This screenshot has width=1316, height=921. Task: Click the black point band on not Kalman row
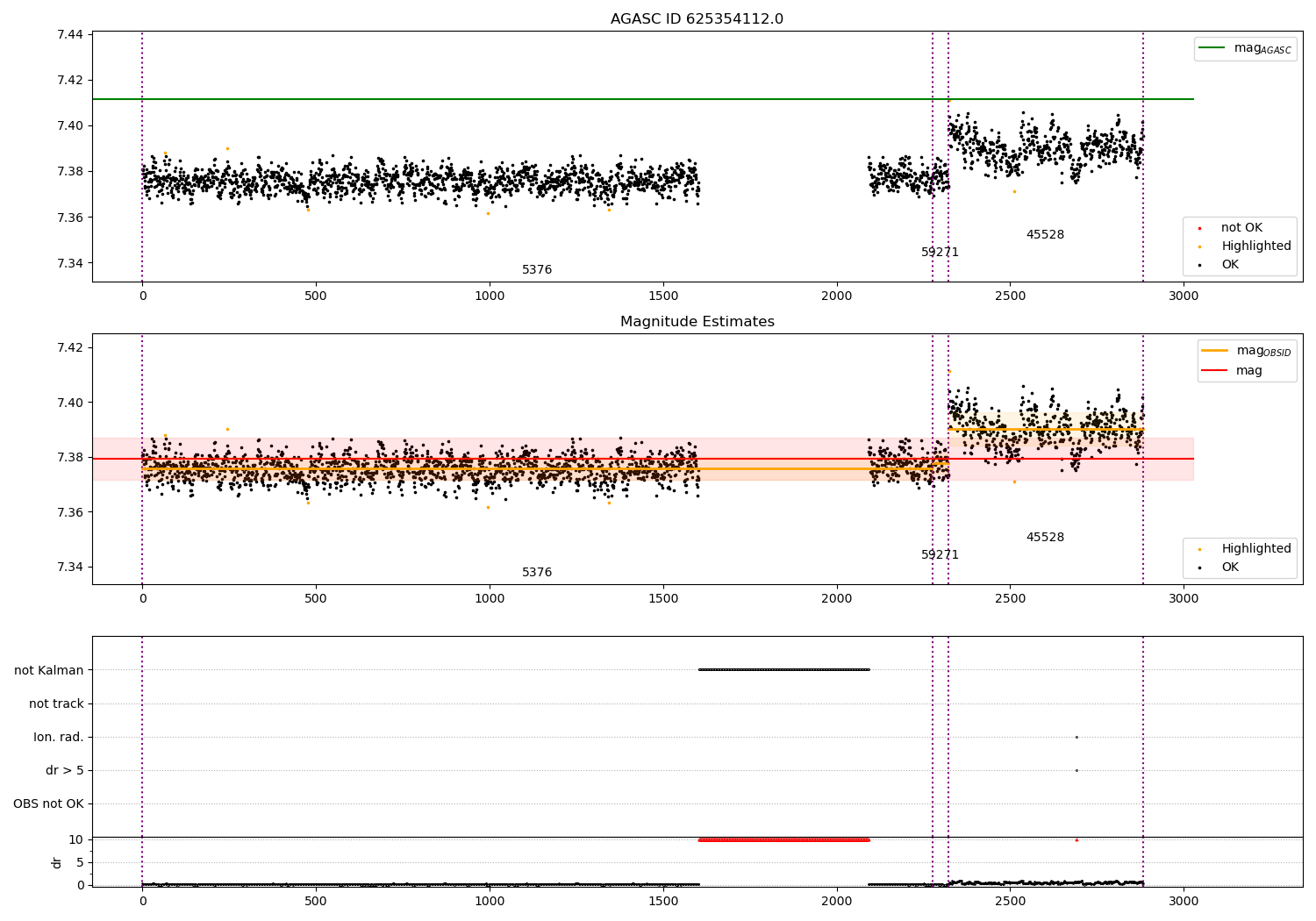pyautogui.click(x=783, y=670)
